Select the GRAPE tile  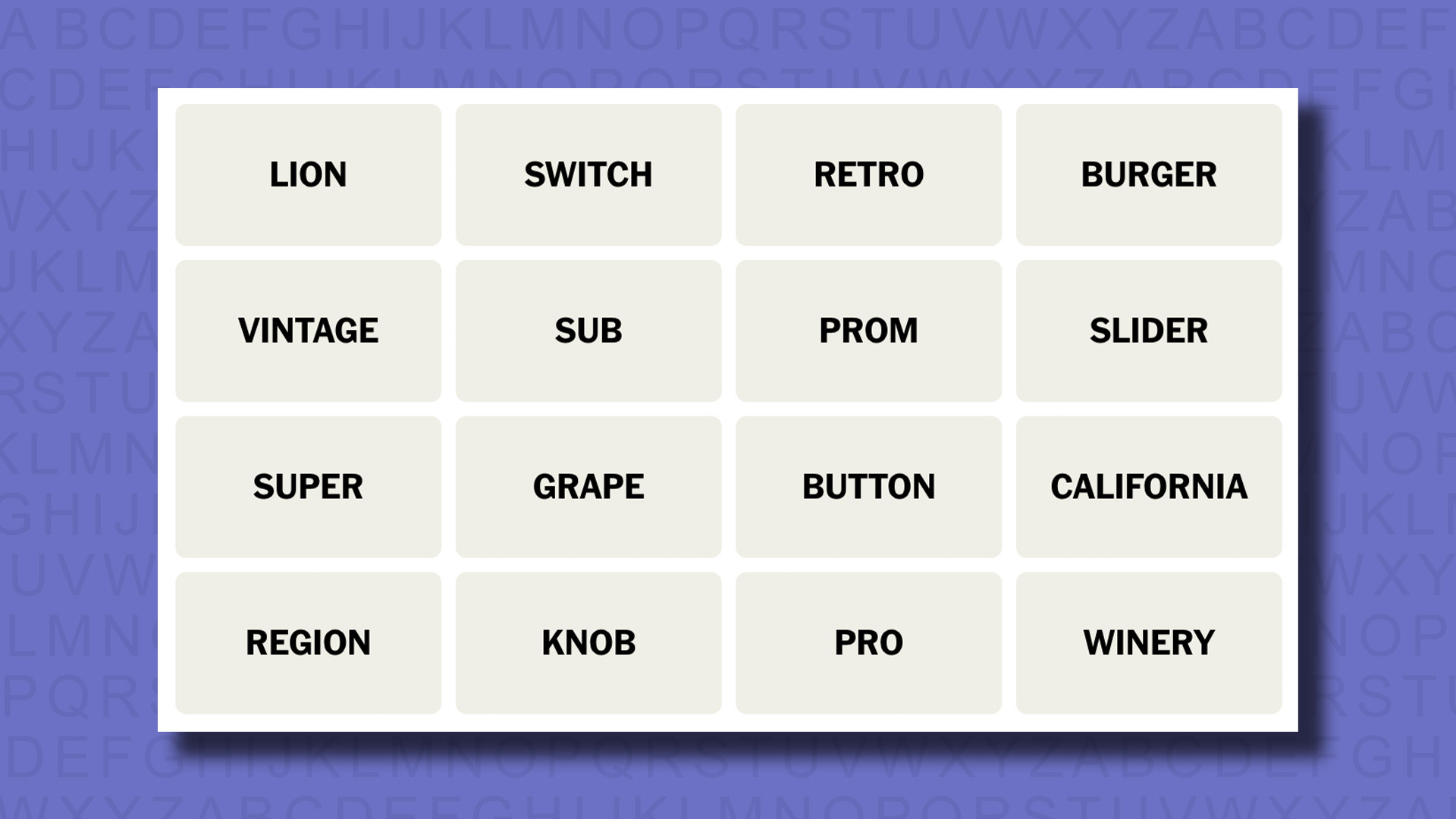588,486
